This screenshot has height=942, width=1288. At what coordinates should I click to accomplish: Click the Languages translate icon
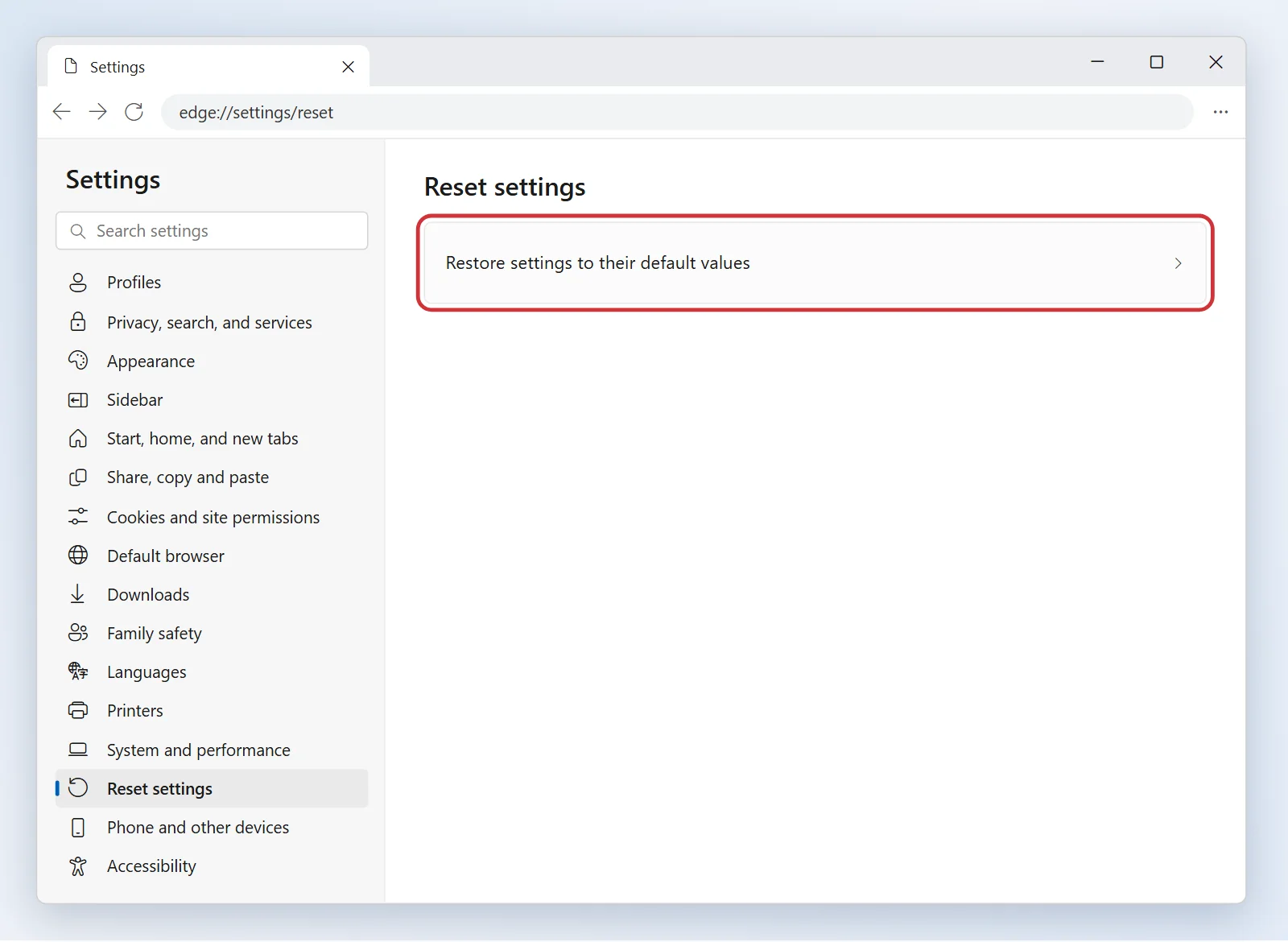[x=78, y=671]
